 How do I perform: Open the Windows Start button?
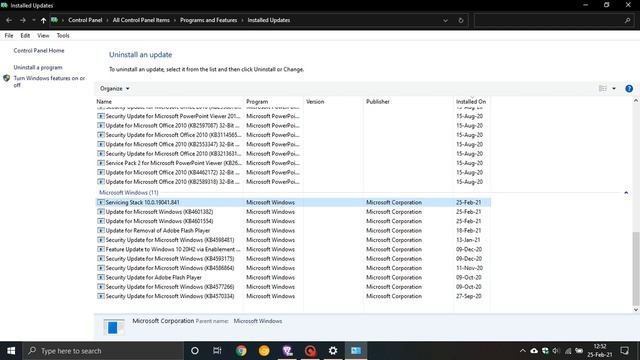11,351
